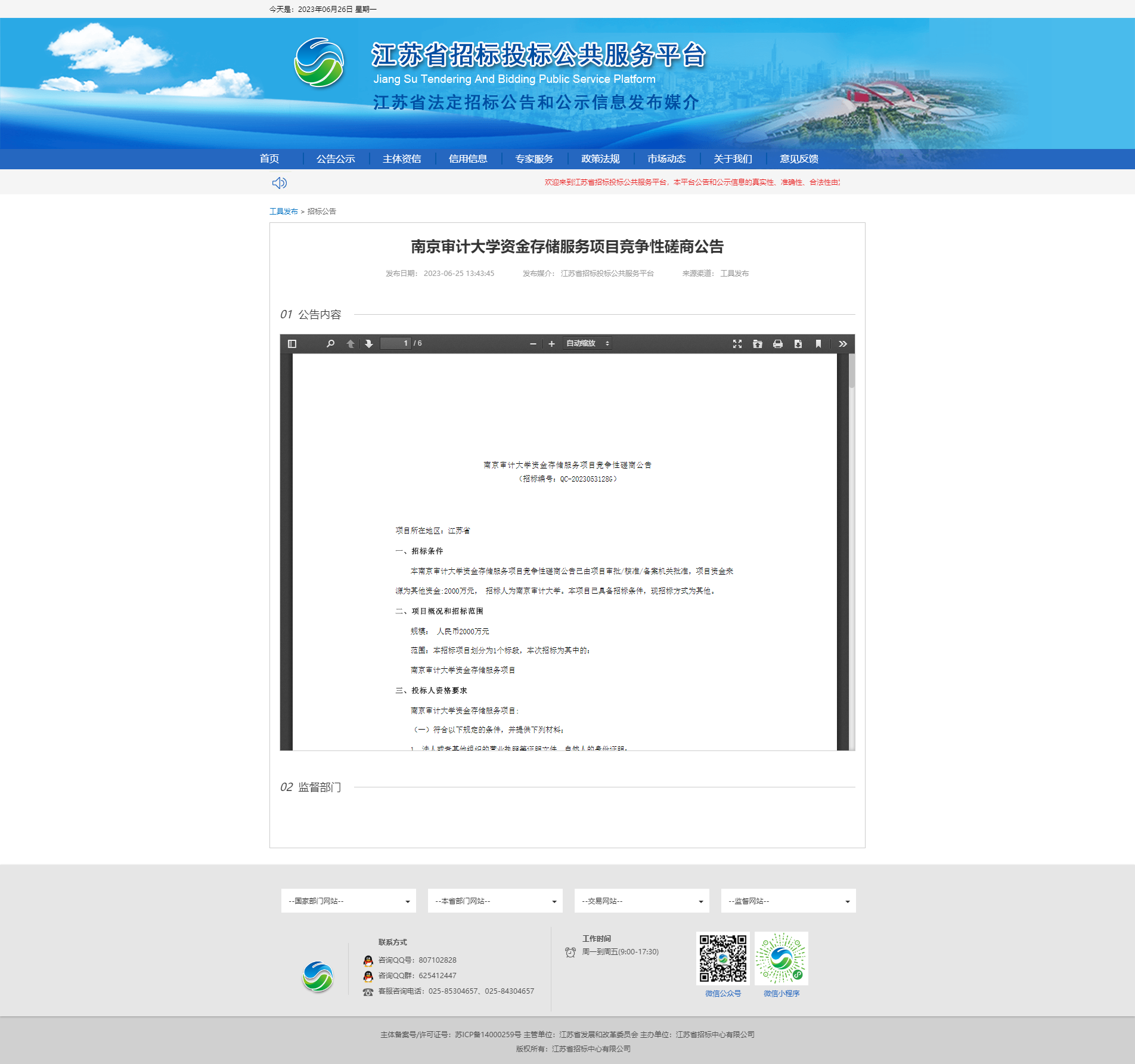Zoom in on the PDF document
The image size is (1135, 1064).
point(551,344)
